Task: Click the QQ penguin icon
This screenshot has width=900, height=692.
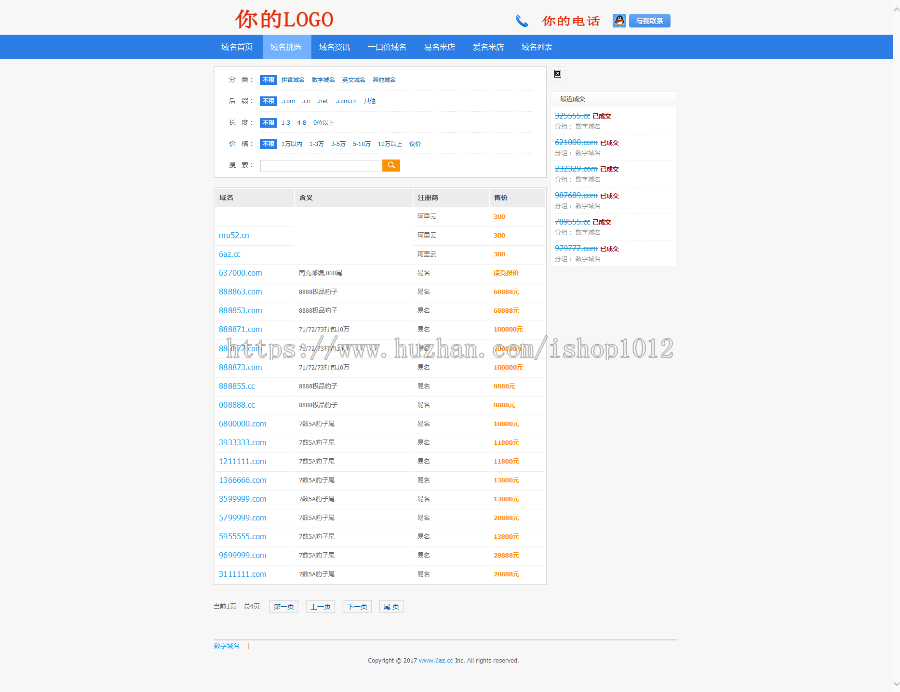Action: tap(619, 21)
